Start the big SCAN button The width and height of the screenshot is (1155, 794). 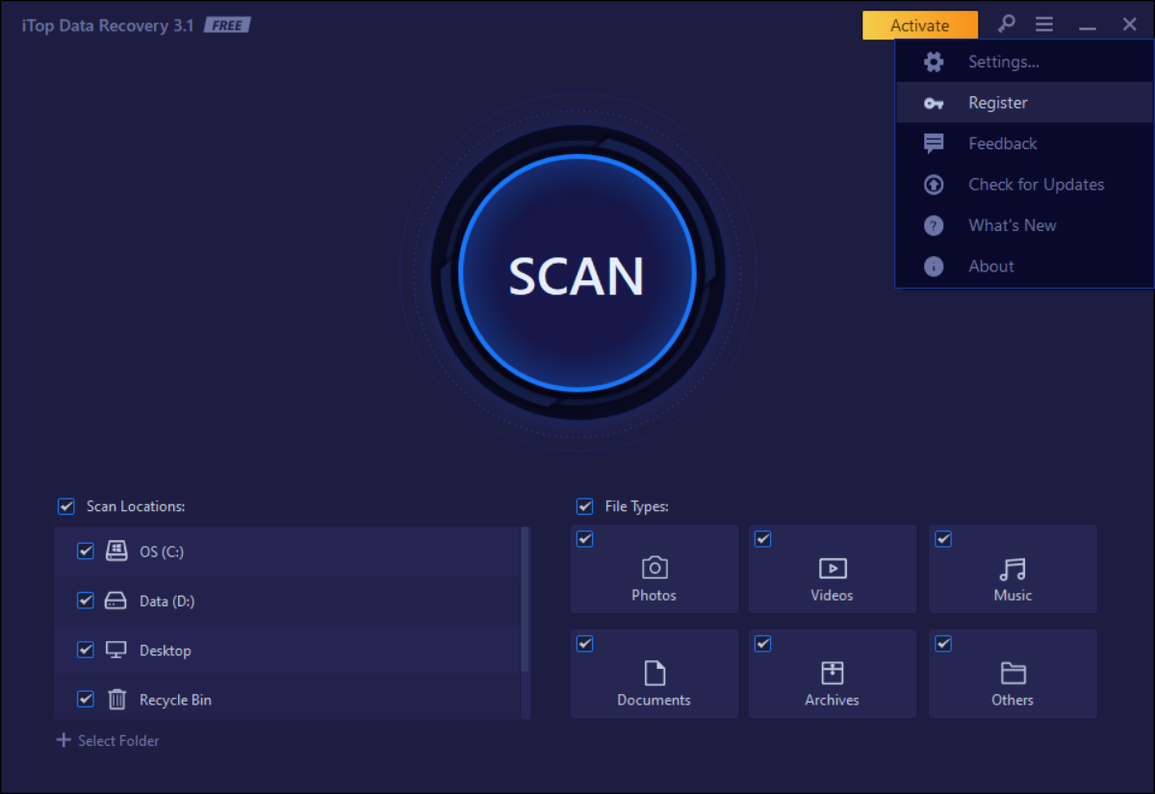click(578, 273)
